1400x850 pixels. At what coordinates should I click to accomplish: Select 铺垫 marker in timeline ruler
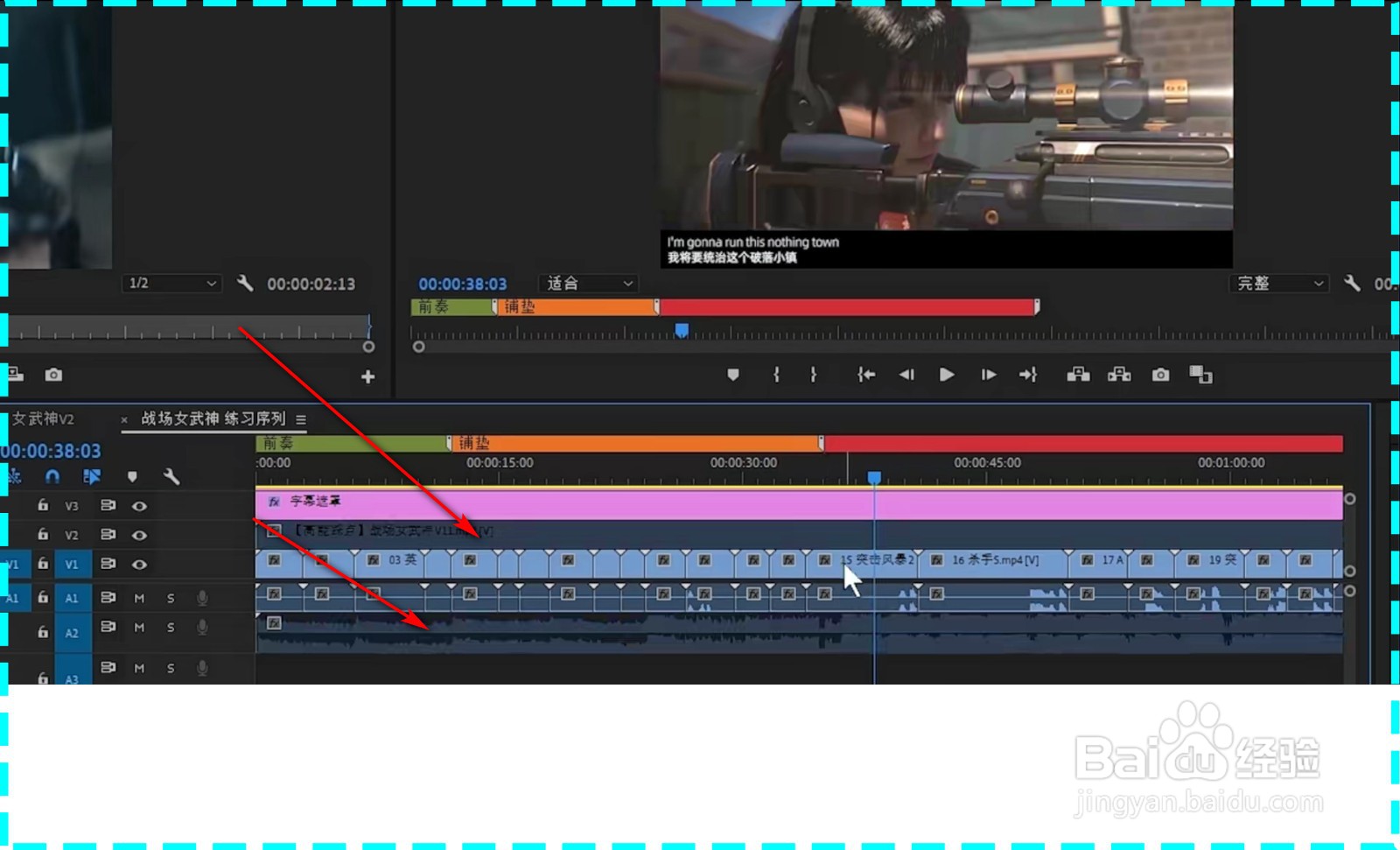point(637,443)
